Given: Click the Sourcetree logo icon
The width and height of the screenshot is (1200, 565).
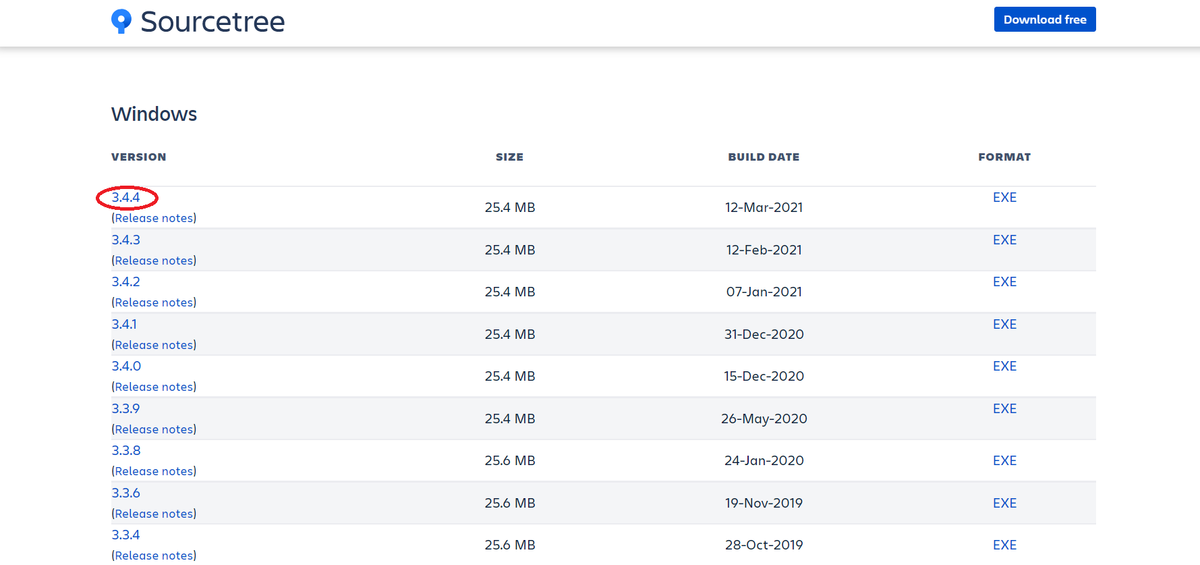Looking at the screenshot, I should point(121,21).
